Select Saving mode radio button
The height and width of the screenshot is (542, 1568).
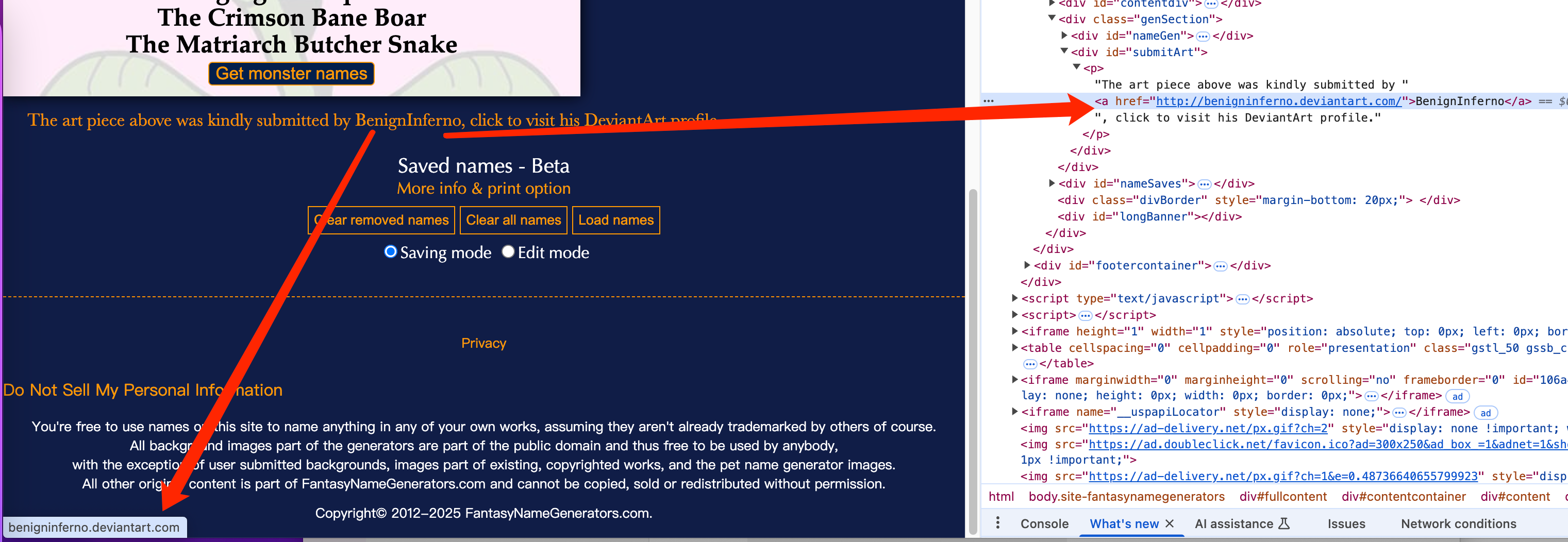[391, 251]
